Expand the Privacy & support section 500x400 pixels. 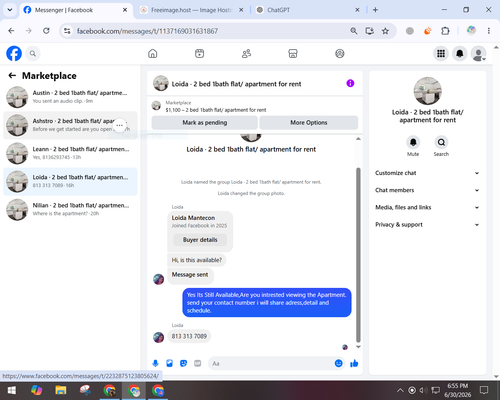[x=427, y=225]
